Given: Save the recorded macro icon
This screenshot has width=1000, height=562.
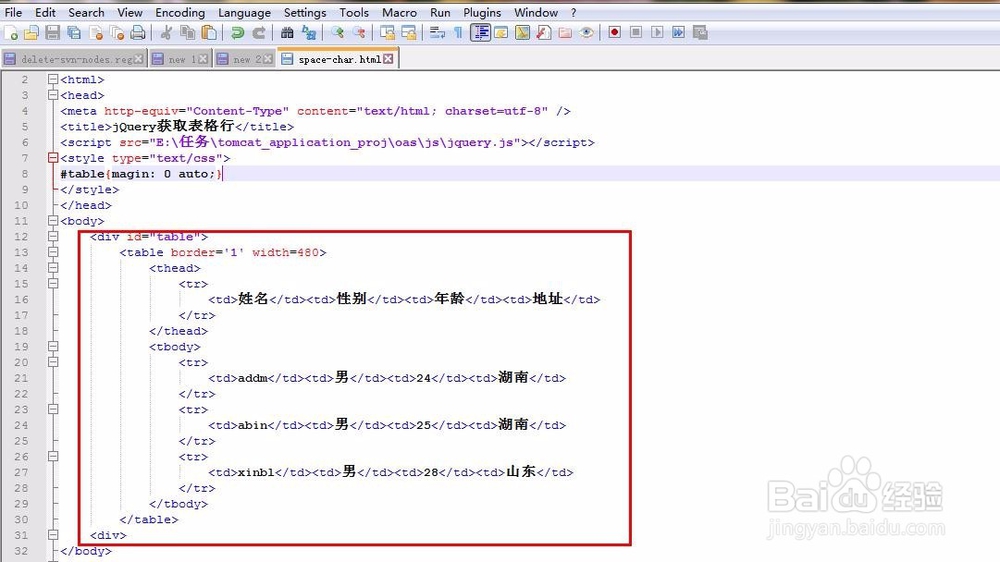Looking at the screenshot, I should [700, 33].
